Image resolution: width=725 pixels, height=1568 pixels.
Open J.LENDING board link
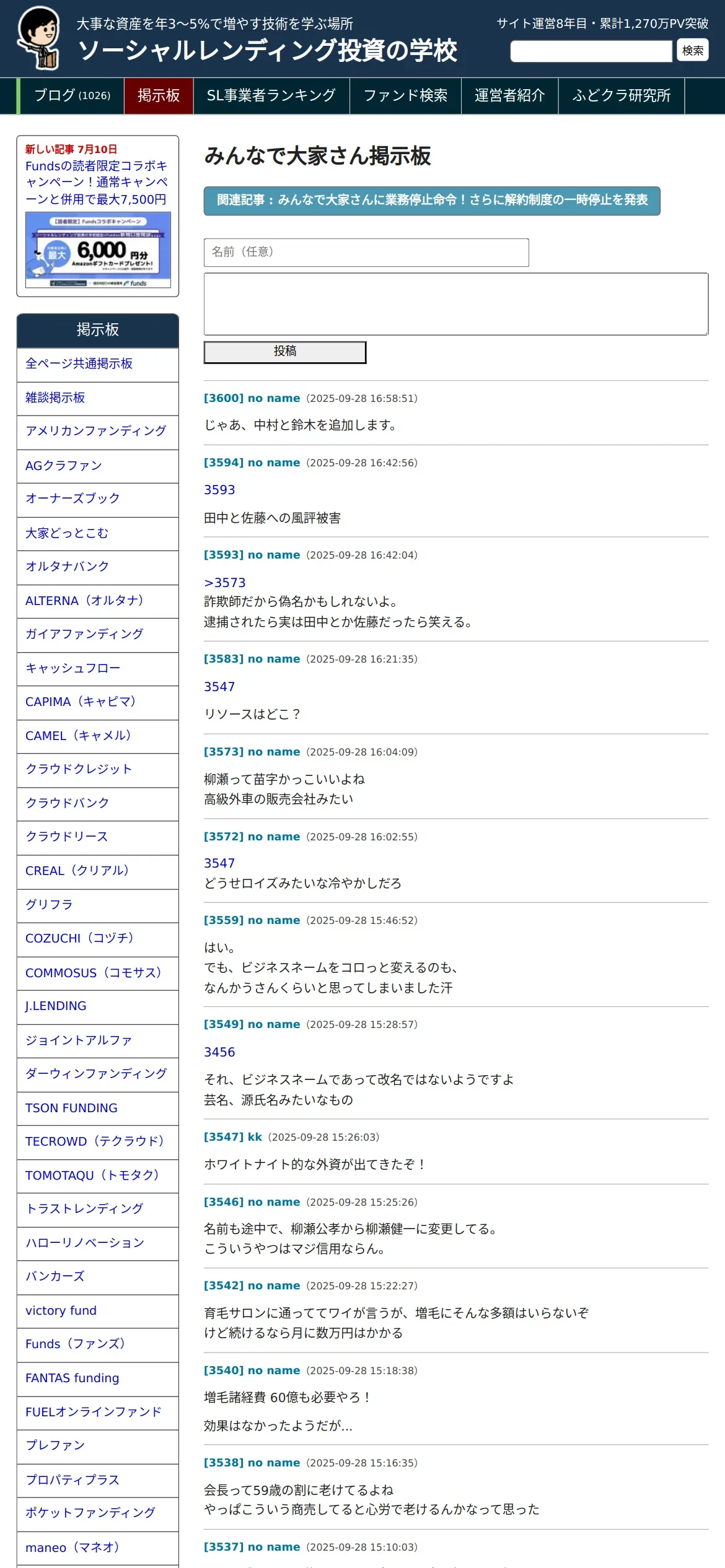[x=98, y=1006]
